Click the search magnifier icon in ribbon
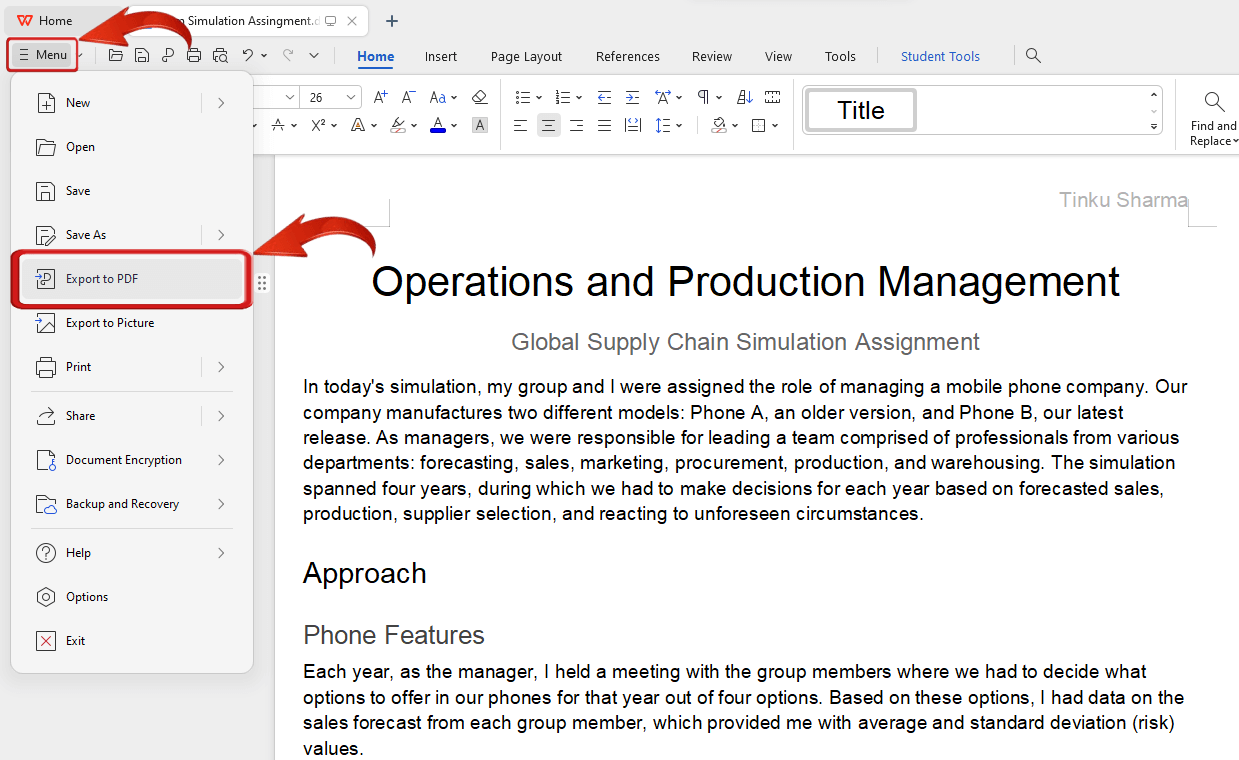The height and width of the screenshot is (760, 1239). 1034,56
